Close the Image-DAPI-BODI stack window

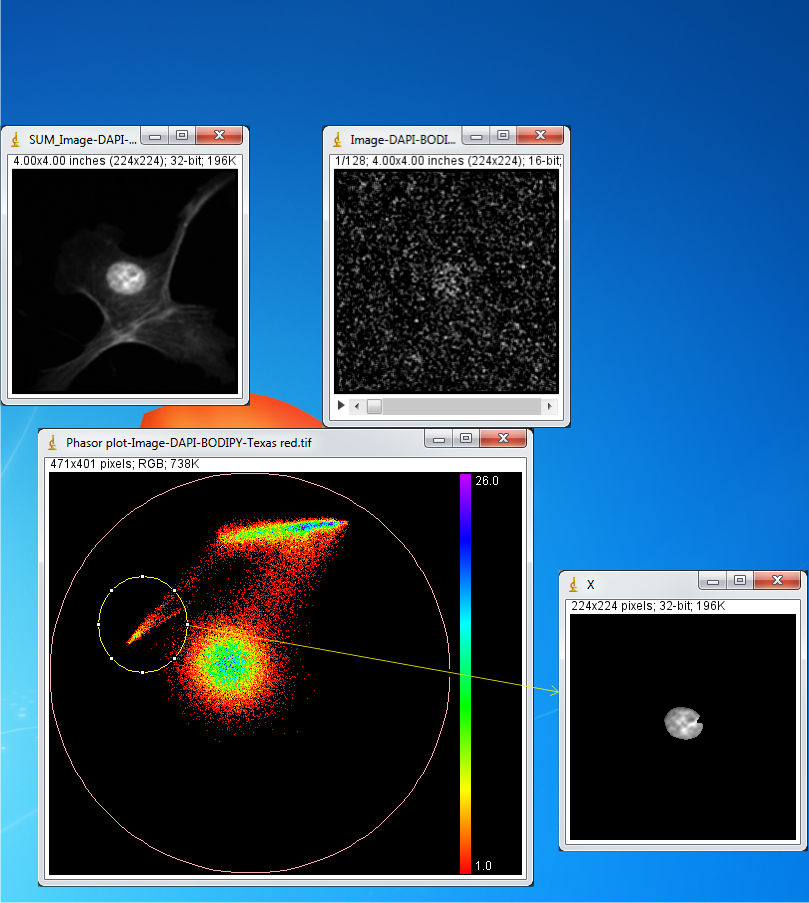tap(540, 135)
